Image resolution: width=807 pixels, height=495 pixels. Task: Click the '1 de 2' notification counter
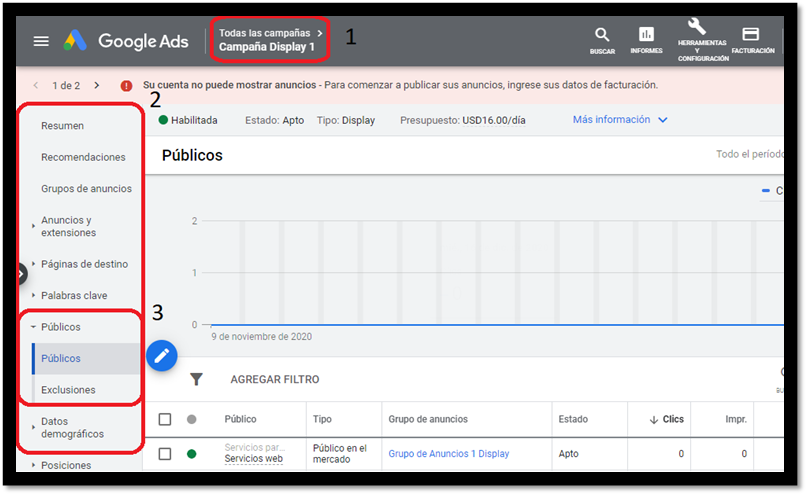tap(66, 85)
